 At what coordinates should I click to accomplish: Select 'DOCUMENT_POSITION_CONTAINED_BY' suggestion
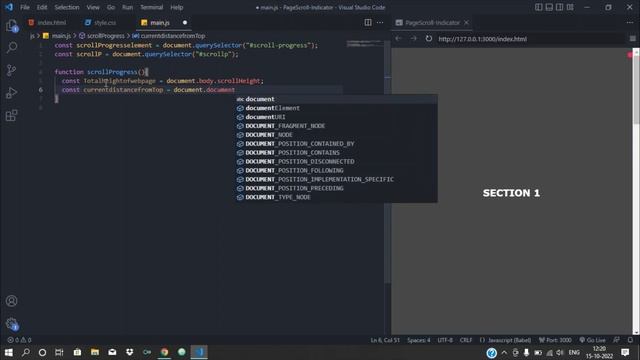click(x=336, y=144)
